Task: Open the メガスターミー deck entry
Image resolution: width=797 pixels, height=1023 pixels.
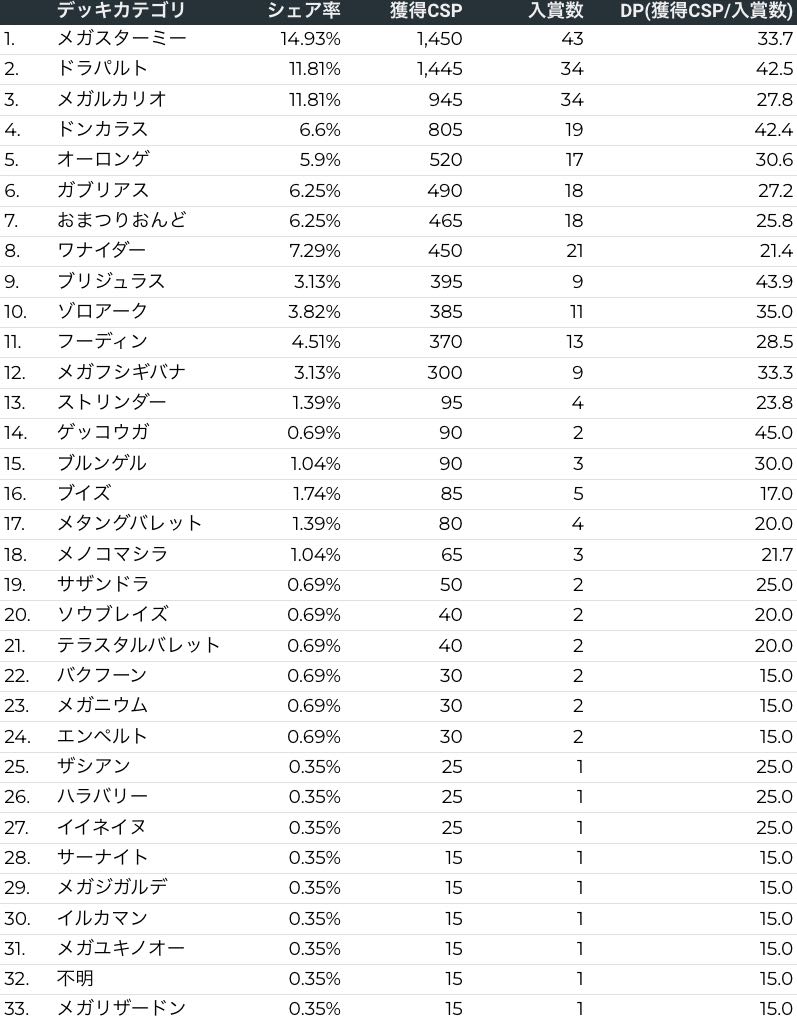Action: (121, 39)
